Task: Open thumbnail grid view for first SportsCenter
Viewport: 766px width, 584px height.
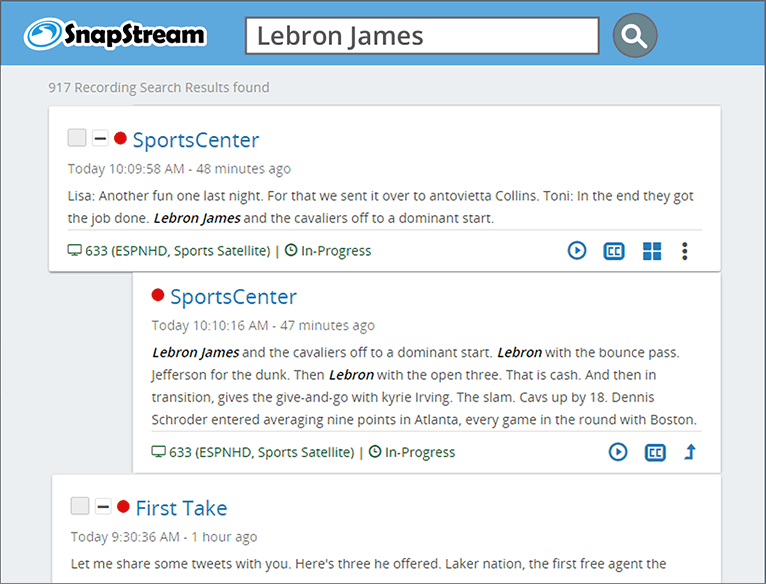Action: tap(652, 251)
